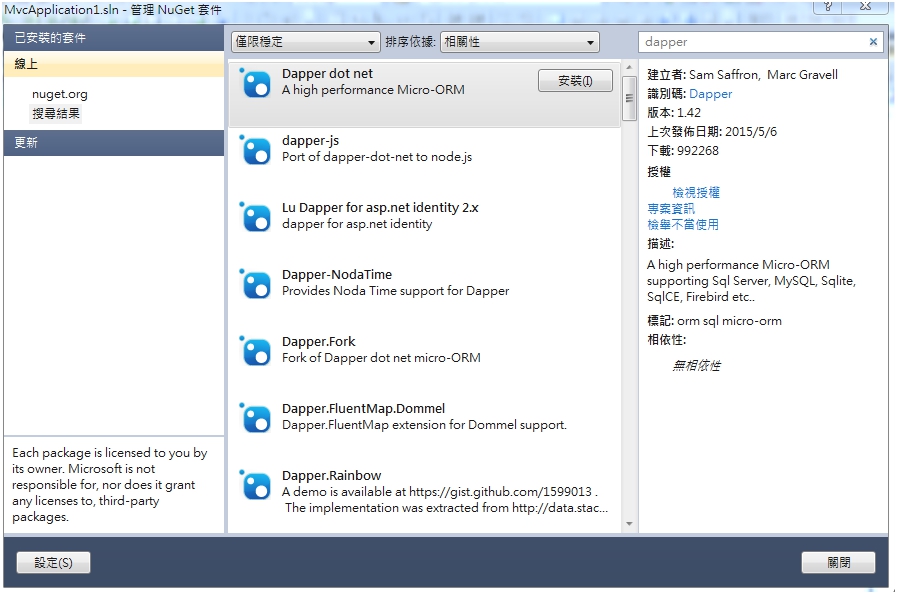Select the Dapper.FluentMap.Dommel package title
This screenshot has height=594, width=897.
pyautogui.click(x=363, y=408)
